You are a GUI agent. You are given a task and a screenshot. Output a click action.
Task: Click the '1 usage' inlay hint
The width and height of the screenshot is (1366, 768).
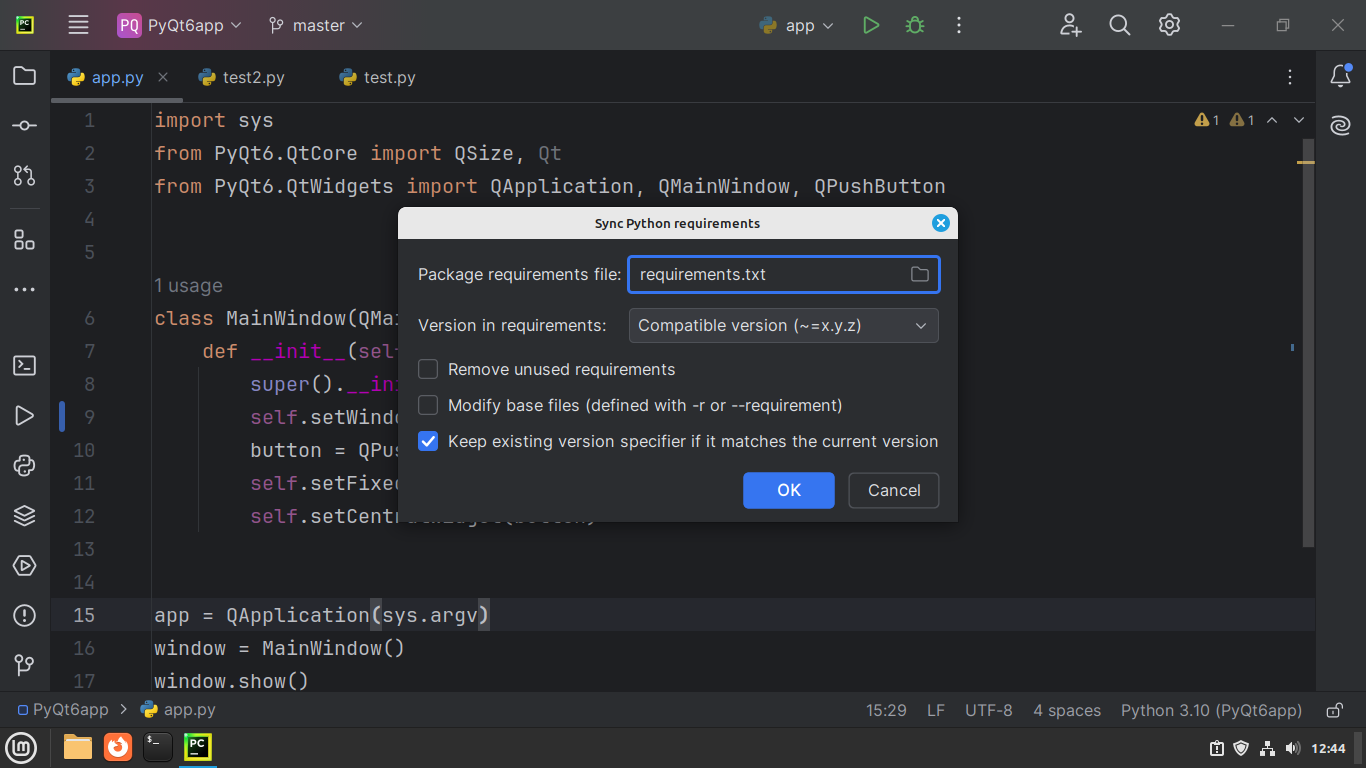point(188,285)
